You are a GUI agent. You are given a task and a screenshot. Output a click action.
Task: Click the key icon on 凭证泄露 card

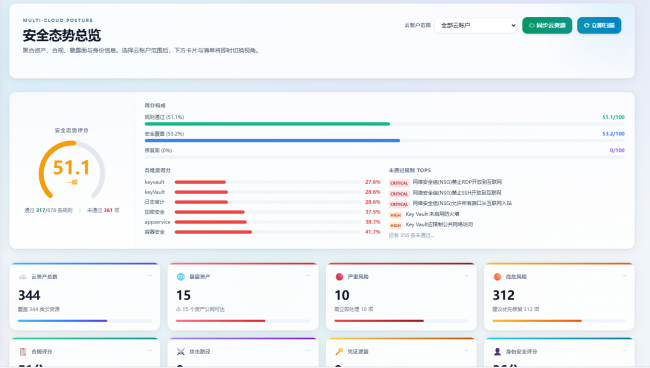[339, 351]
